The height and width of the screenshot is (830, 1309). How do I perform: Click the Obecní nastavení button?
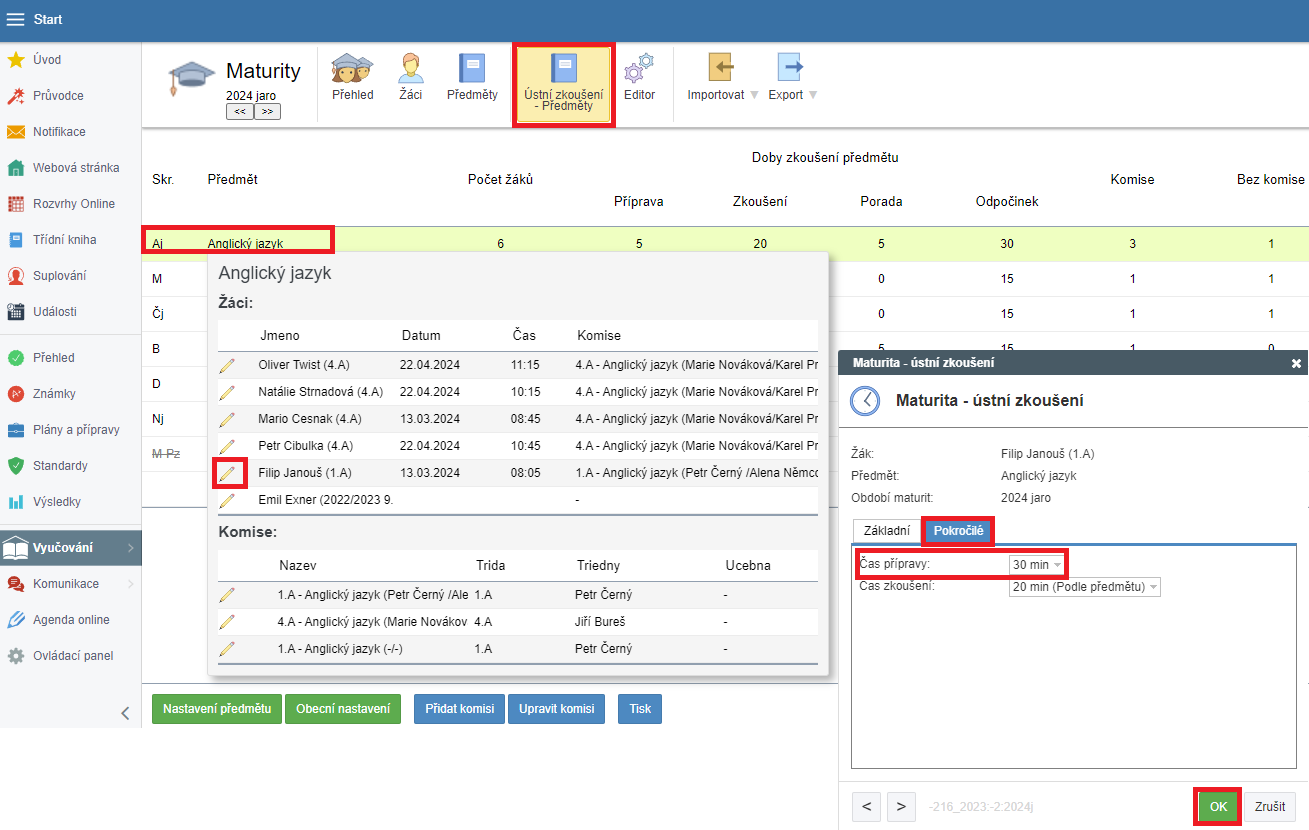343,709
